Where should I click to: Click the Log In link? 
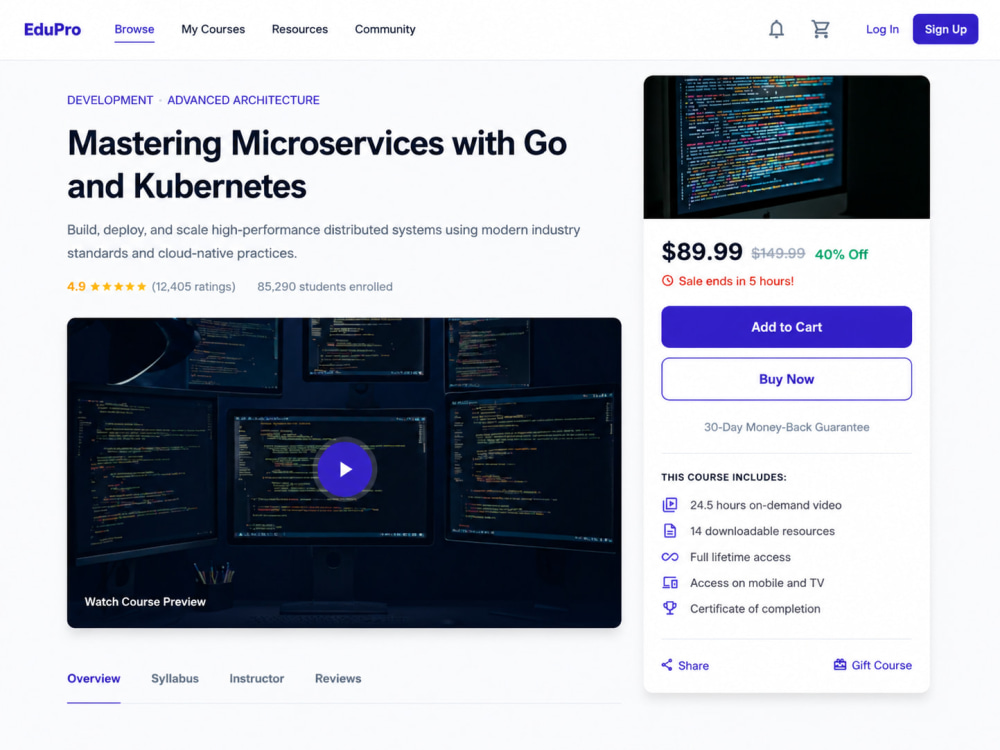coord(882,29)
